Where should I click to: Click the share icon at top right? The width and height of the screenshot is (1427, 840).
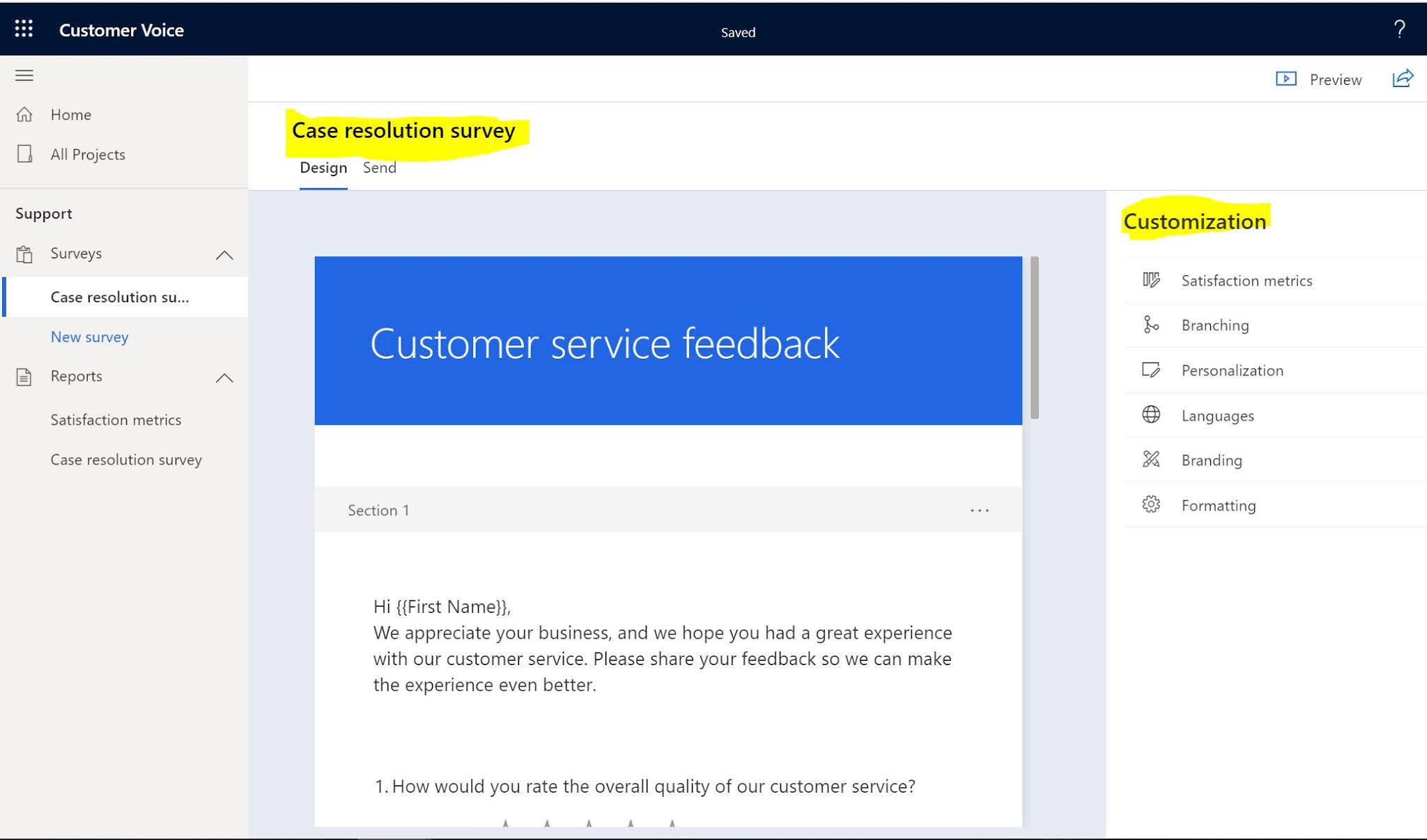(x=1402, y=79)
